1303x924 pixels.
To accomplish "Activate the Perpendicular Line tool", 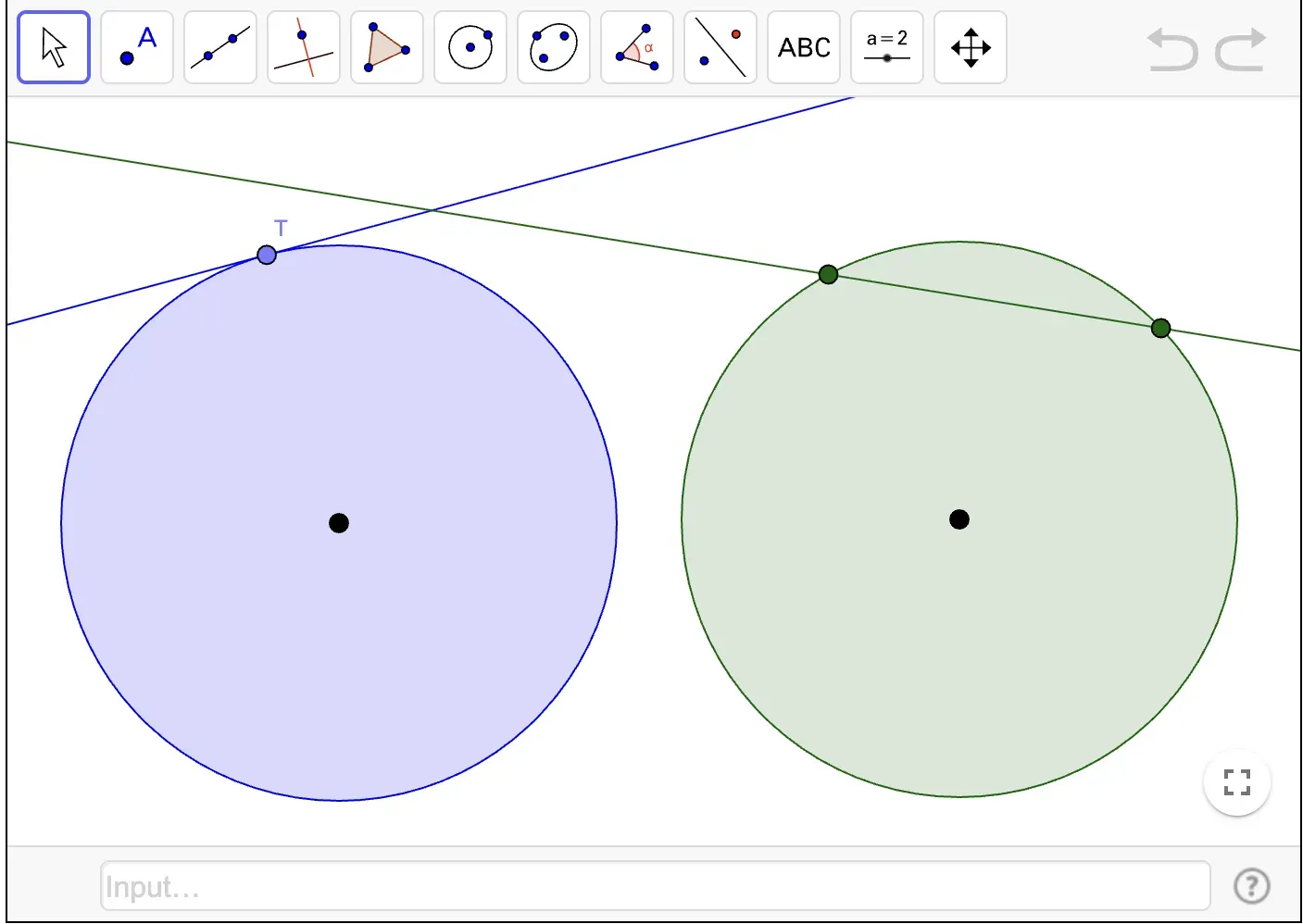I will click(304, 47).
